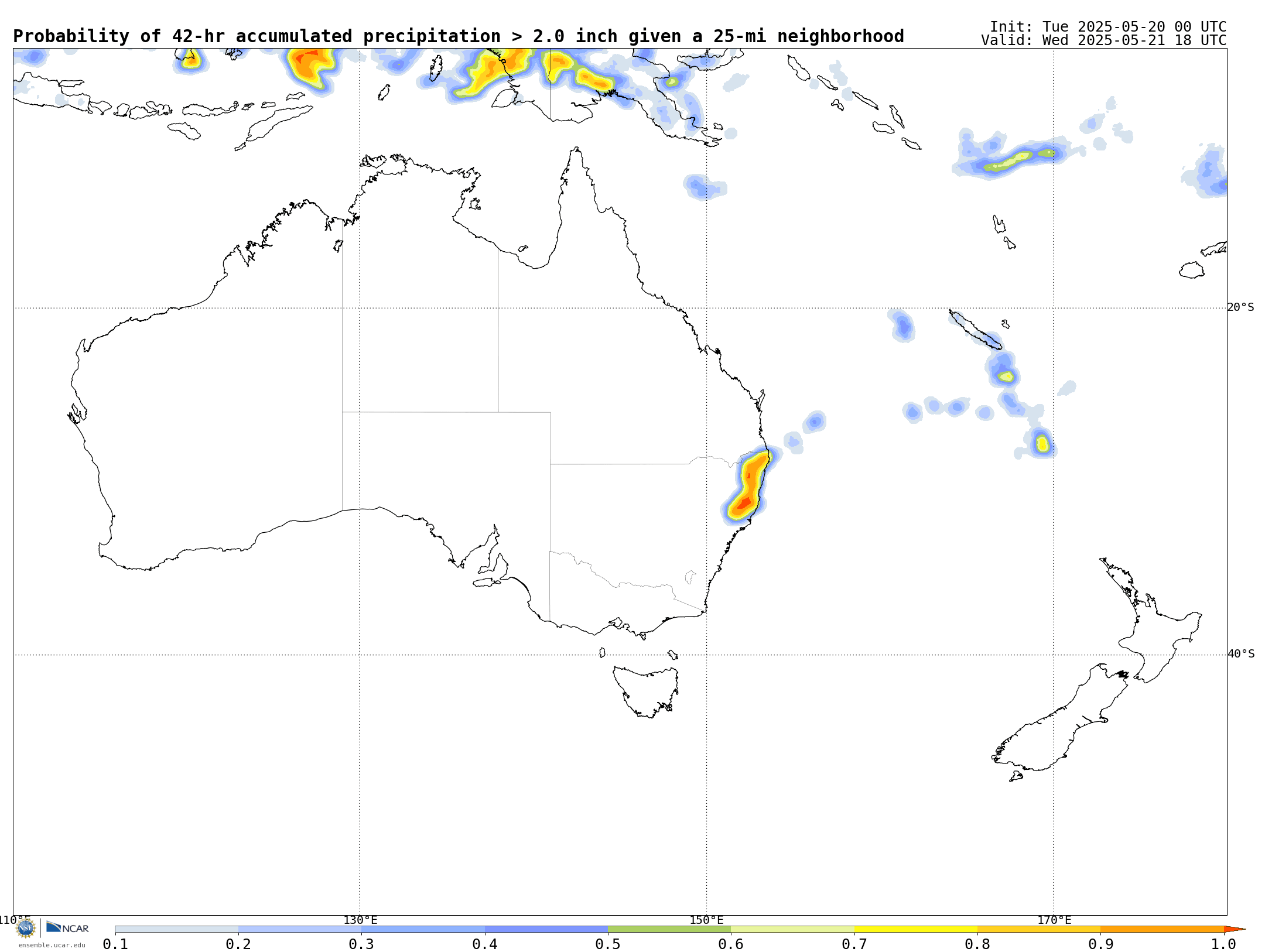Click the 0.1 colorbar tick label

(x=115, y=944)
